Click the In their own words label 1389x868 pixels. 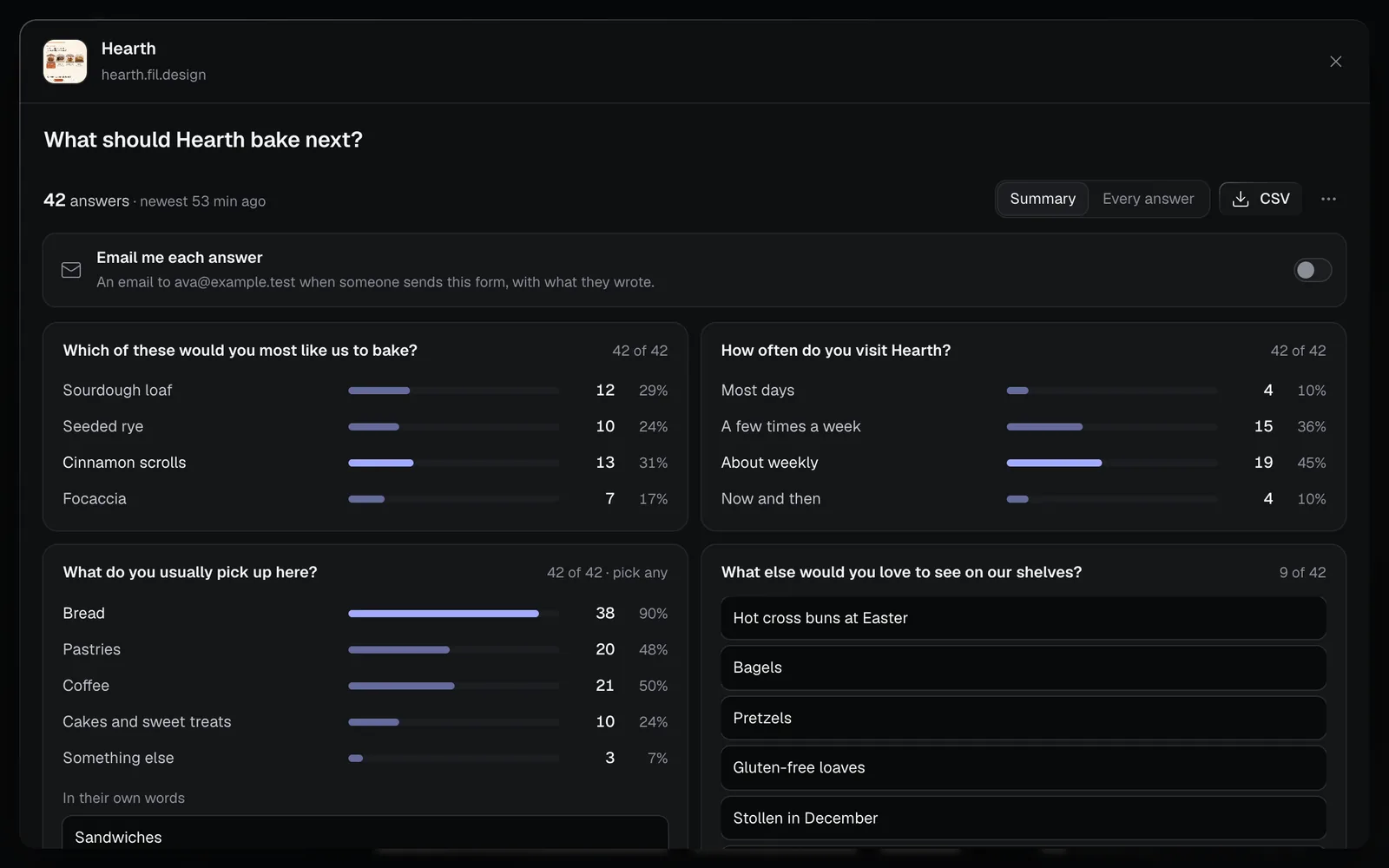coord(123,798)
